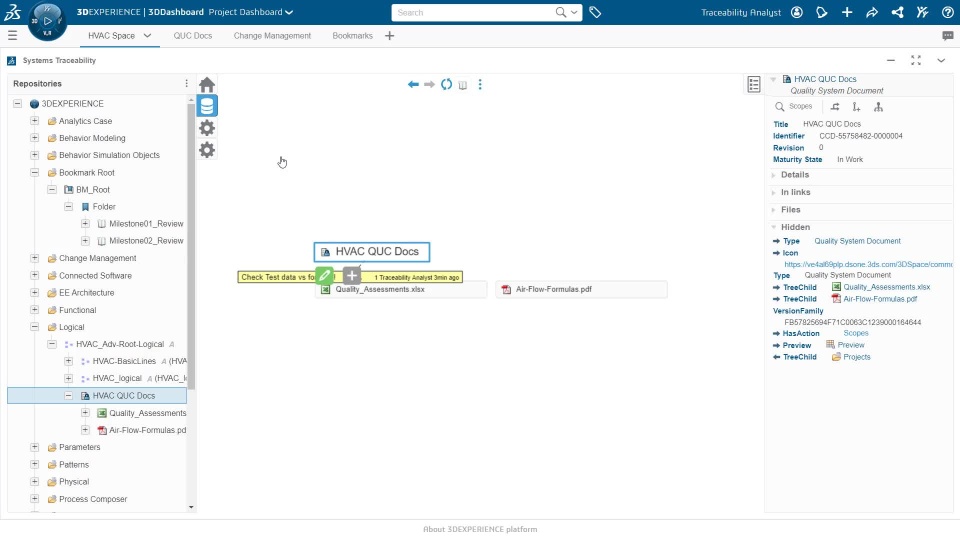This screenshot has height=540, width=960.
Task: Open the search options dropdown arrow
Action: pyautogui.click(x=574, y=12)
